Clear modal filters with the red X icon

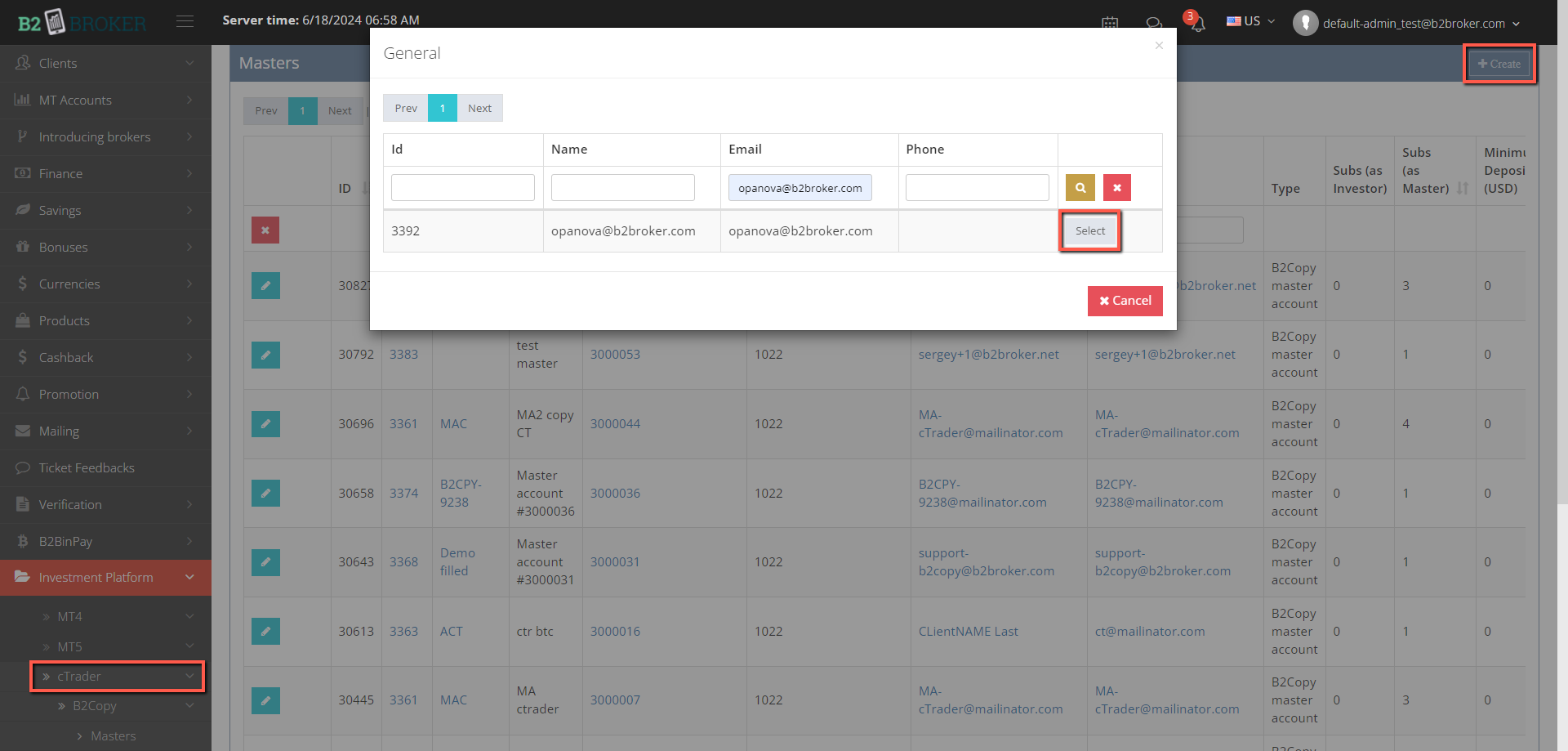(1117, 187)
